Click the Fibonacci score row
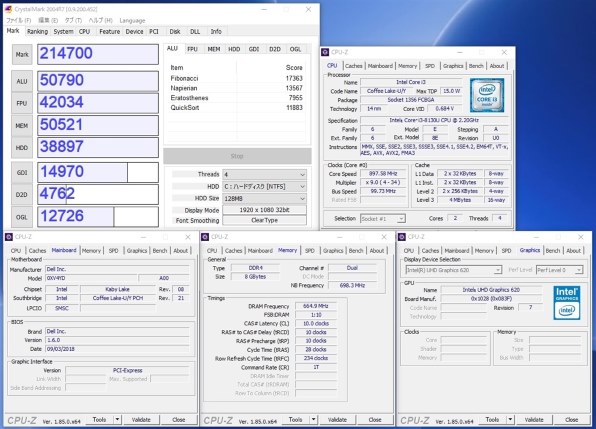The width and height of the screenshot is (596, 429). tap(236, 78)
